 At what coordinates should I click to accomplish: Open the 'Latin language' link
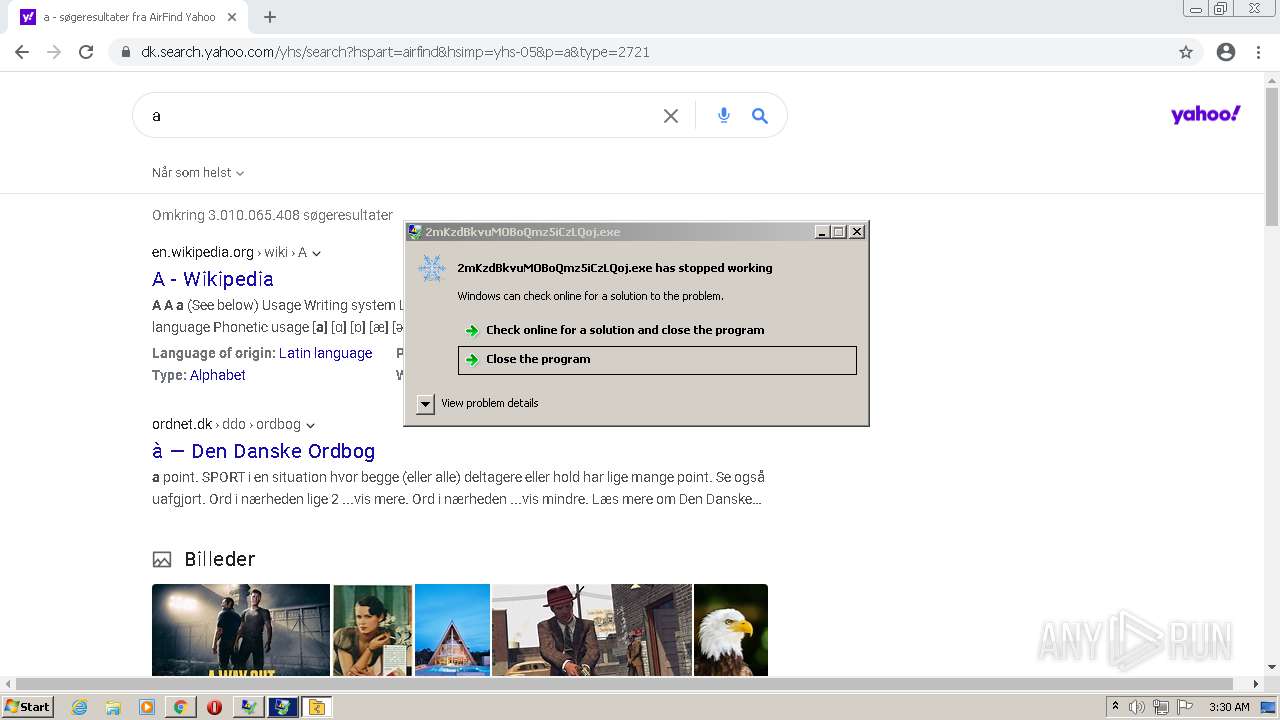click(325, 353)
